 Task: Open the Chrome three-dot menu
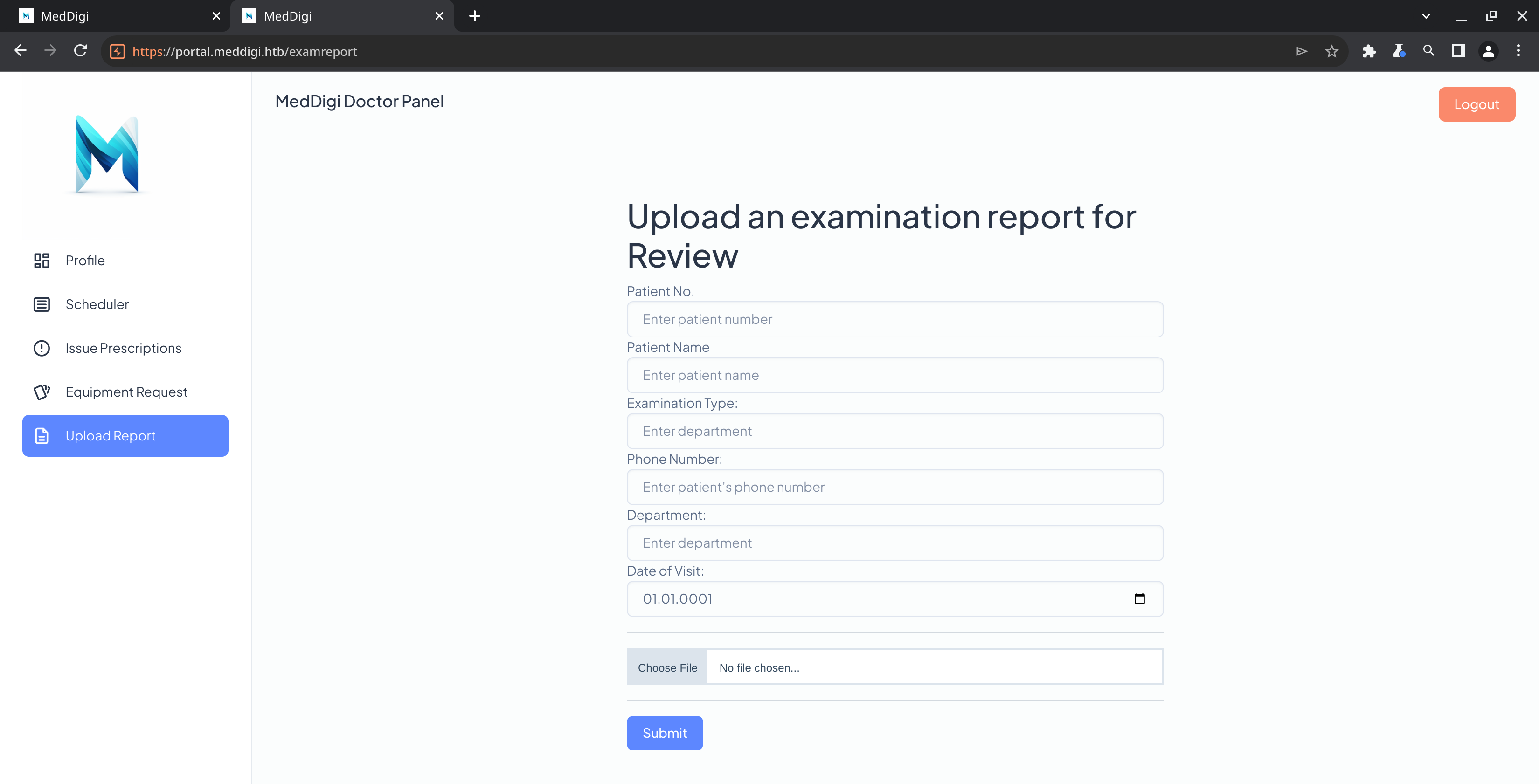pos(1518,51)
